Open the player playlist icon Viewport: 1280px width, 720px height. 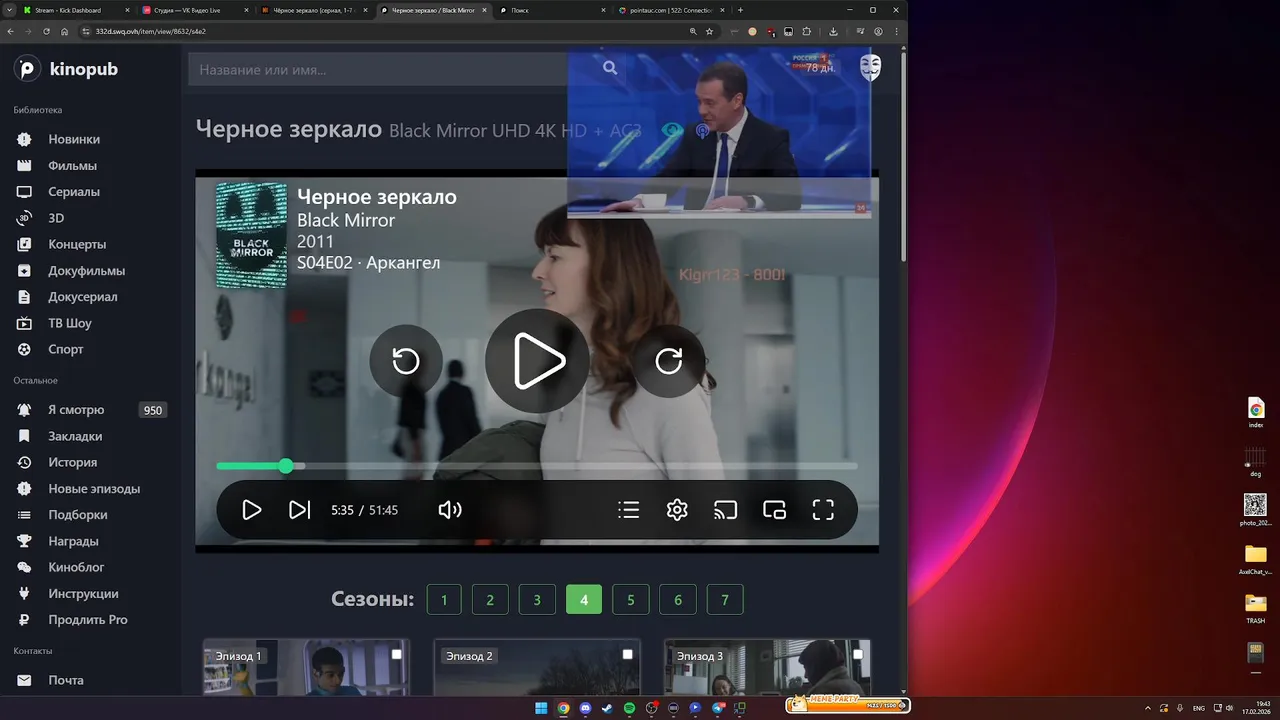(629, 510)
